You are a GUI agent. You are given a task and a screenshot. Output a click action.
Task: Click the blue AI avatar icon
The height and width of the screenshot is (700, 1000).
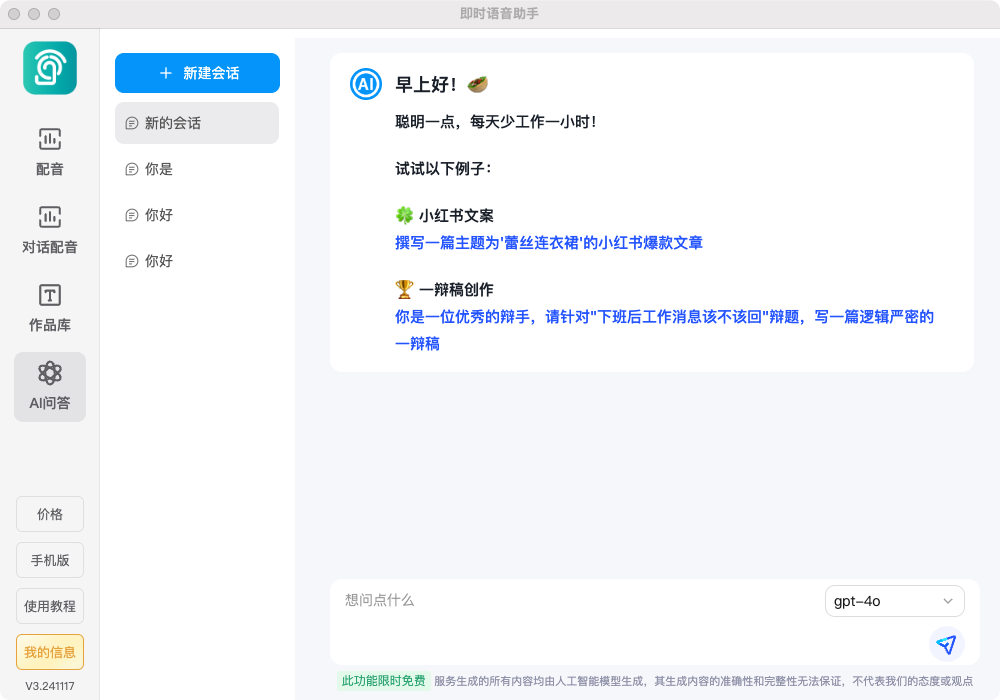tap(365, 85)
